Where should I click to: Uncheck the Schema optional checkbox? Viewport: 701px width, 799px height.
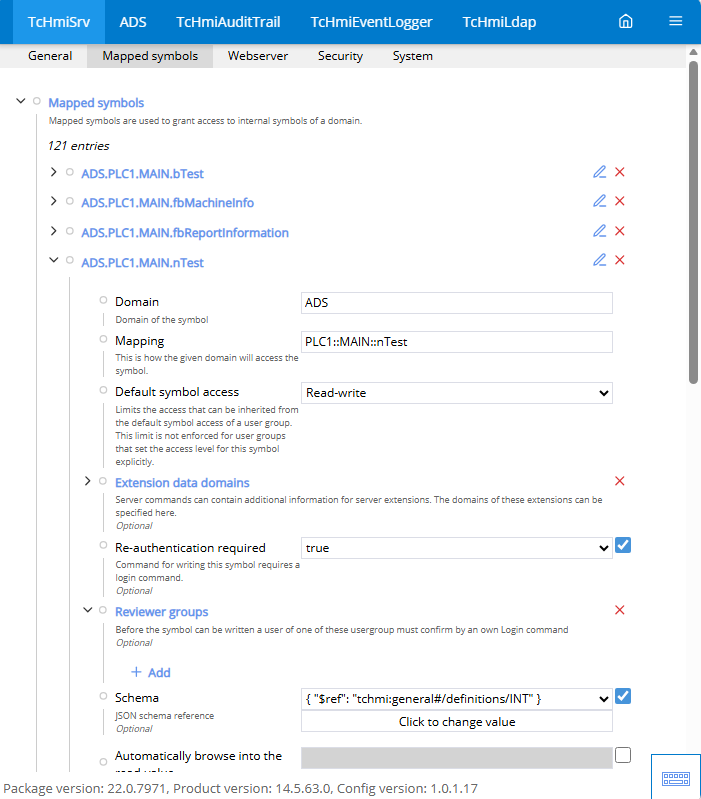point(623,696)
